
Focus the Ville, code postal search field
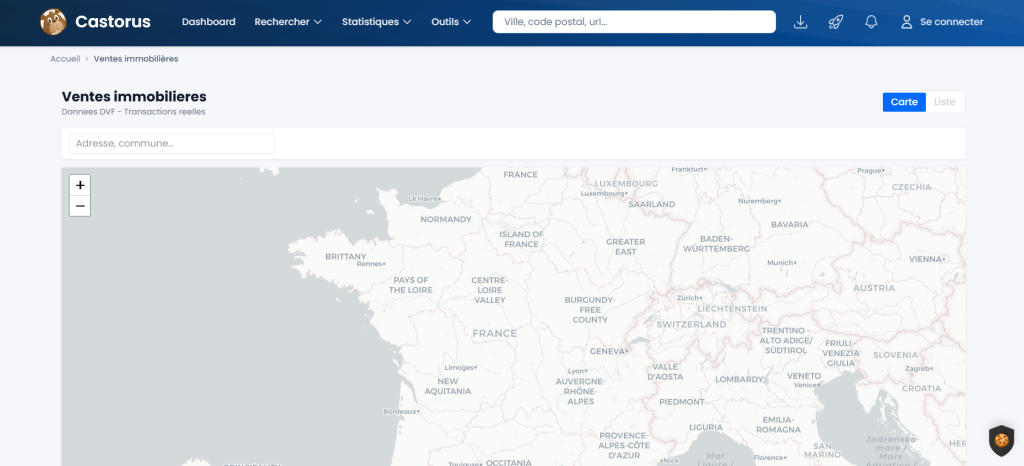[634, 22]
